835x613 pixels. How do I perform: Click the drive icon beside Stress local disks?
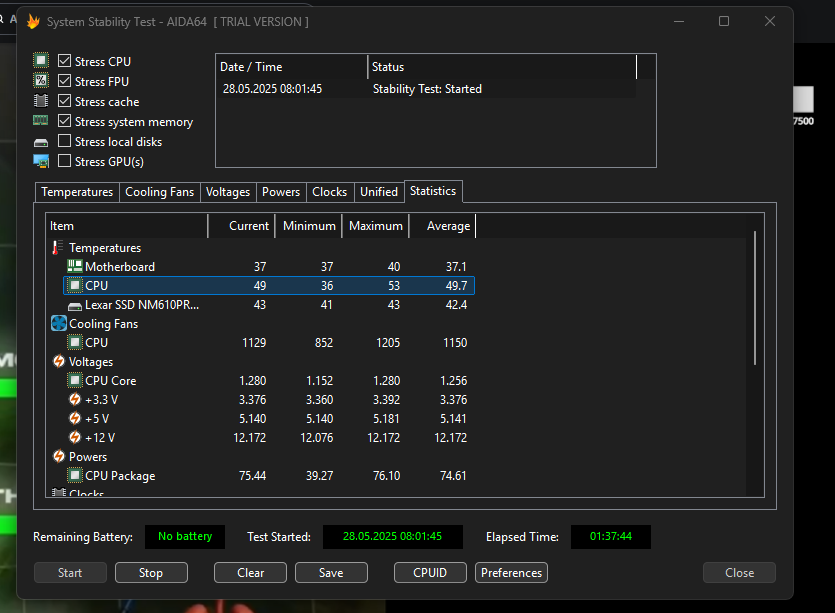pos(41,143)
